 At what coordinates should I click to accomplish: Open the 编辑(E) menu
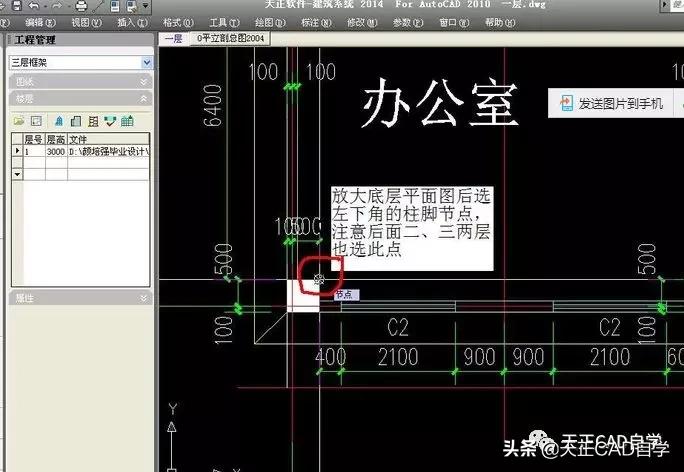coord(40,22)
